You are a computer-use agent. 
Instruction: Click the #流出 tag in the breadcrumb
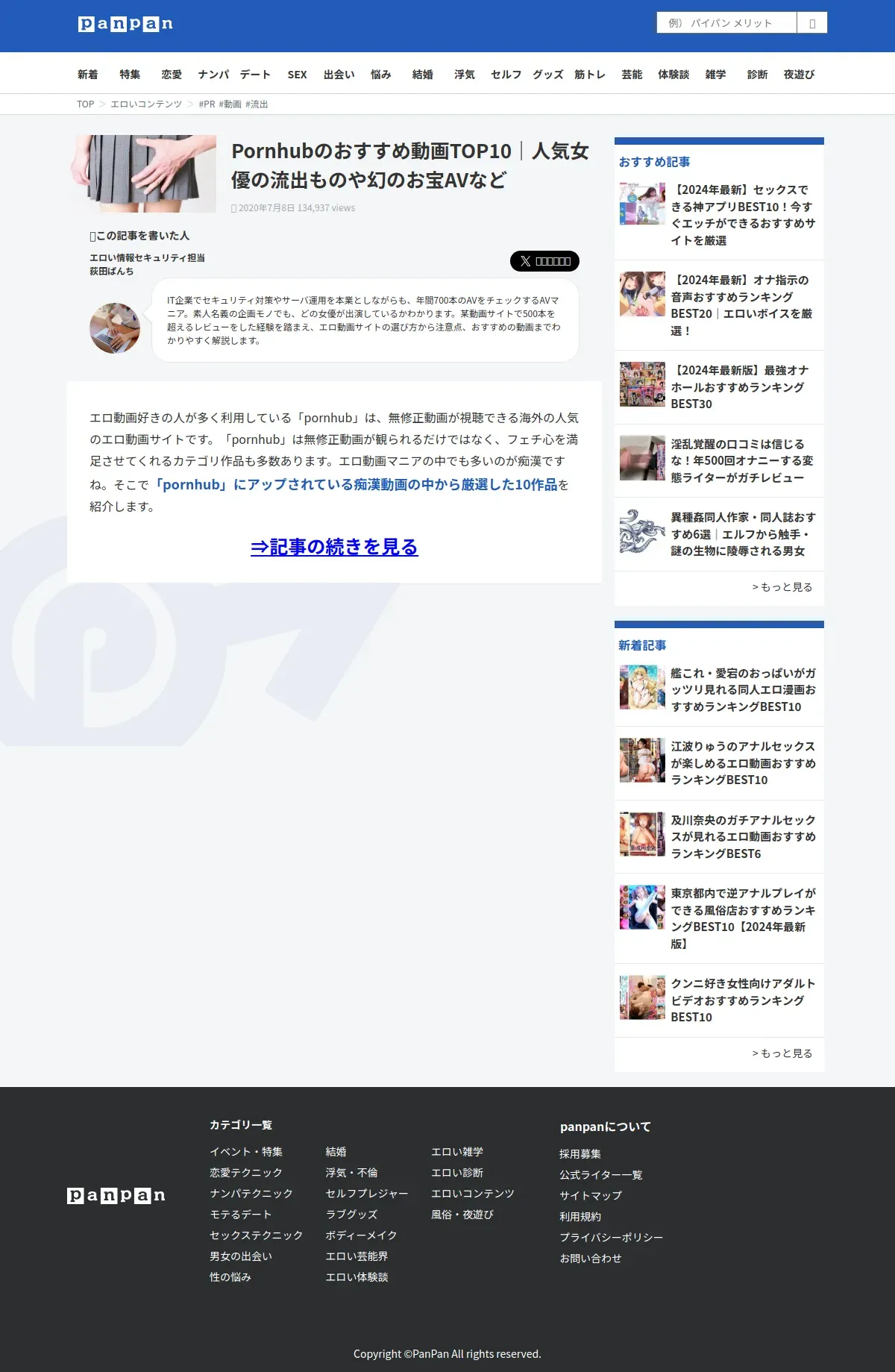[x=257, y=104]
